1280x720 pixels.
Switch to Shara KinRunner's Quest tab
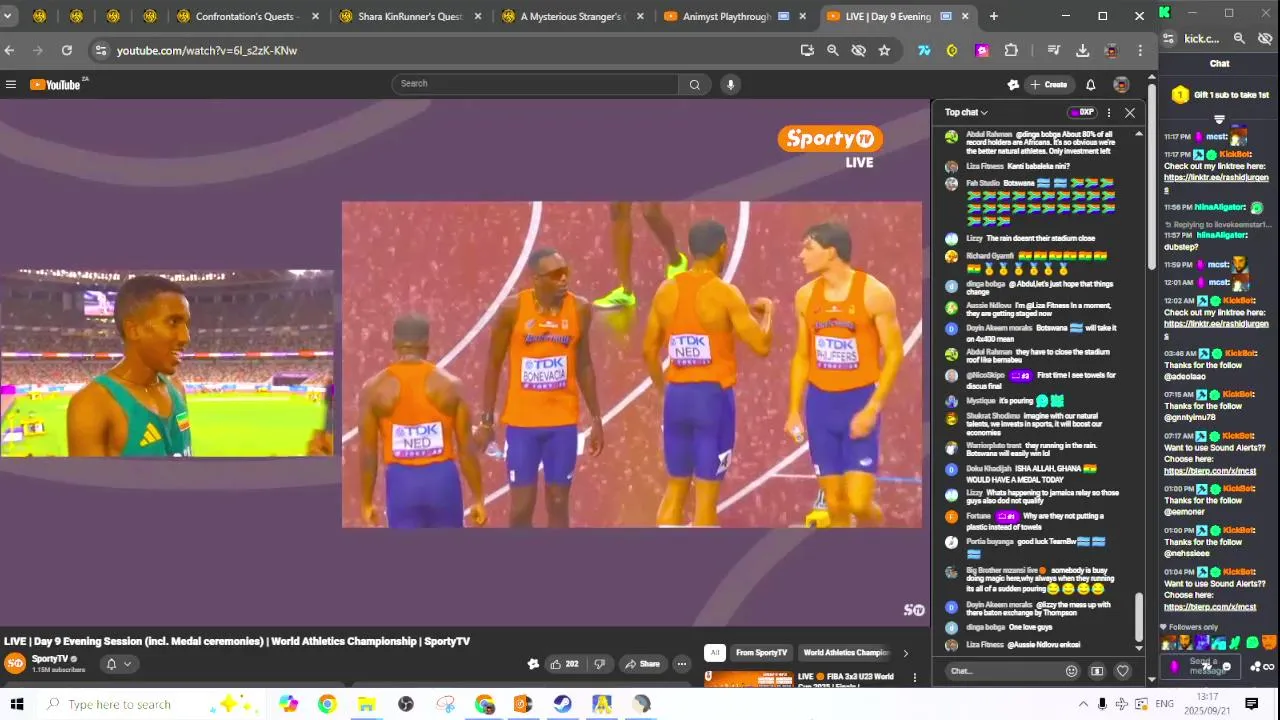[410, 16]
